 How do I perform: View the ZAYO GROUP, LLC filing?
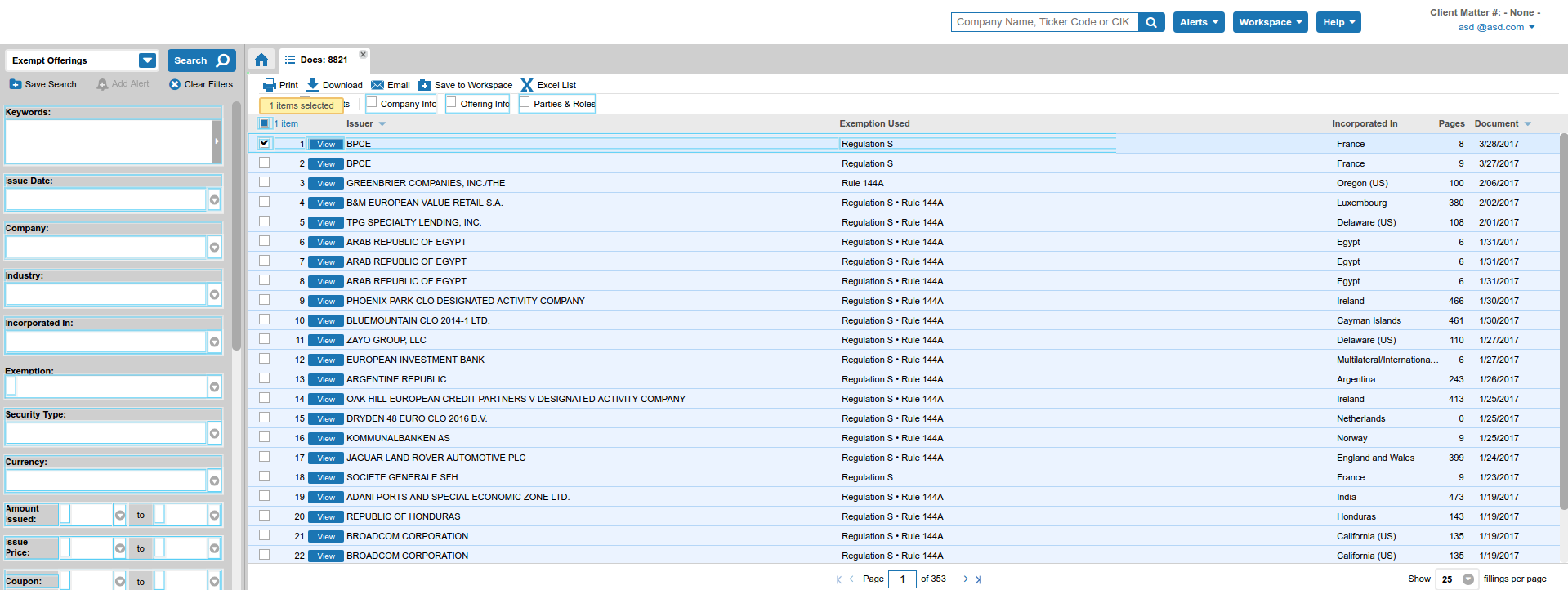tap(326, 341)
